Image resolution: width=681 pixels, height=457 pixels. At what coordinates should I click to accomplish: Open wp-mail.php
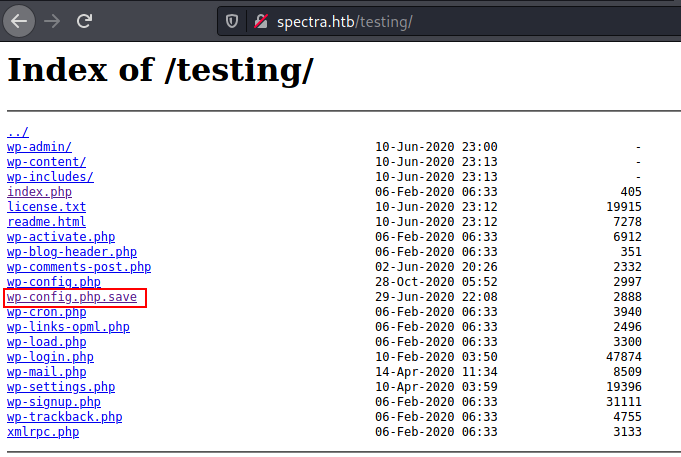(46, 372)
